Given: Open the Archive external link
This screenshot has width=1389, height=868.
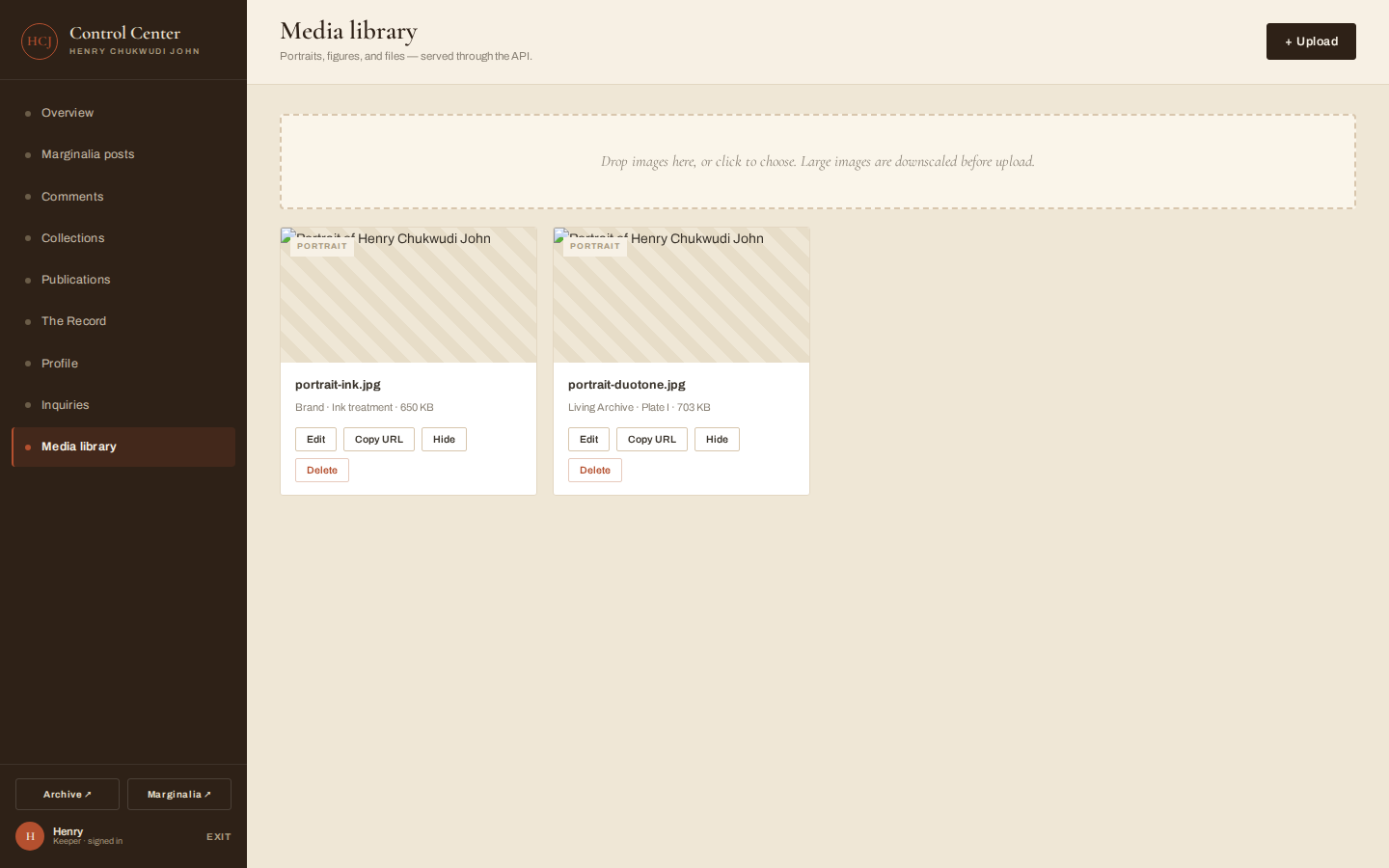Looking at the screenshot, I should (68, 795).
